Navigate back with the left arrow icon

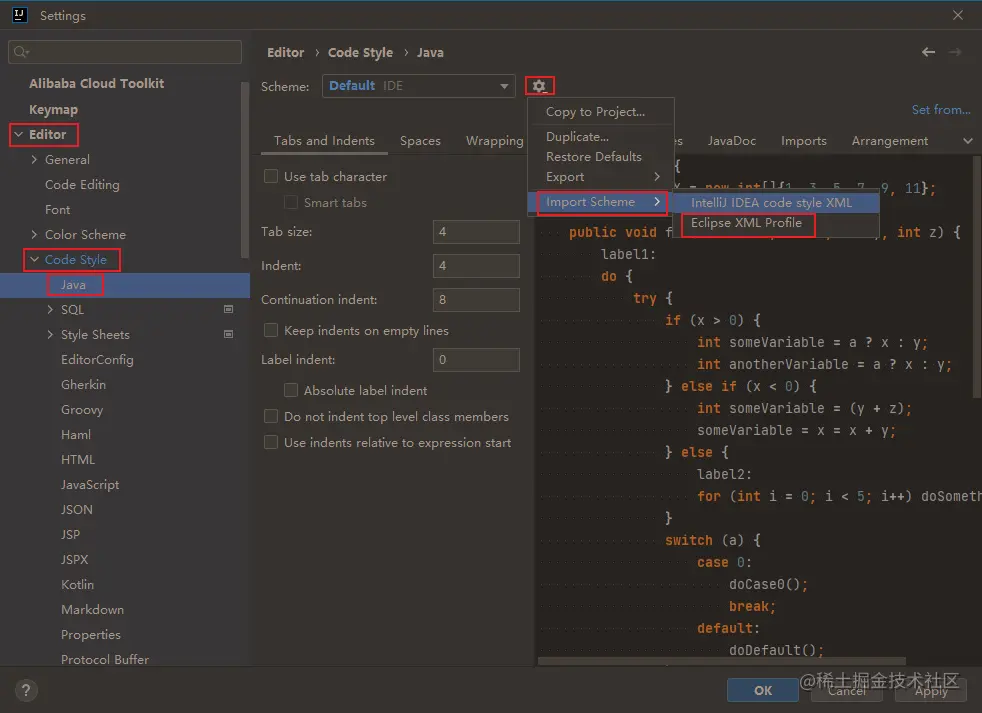(x=928, y=52)
